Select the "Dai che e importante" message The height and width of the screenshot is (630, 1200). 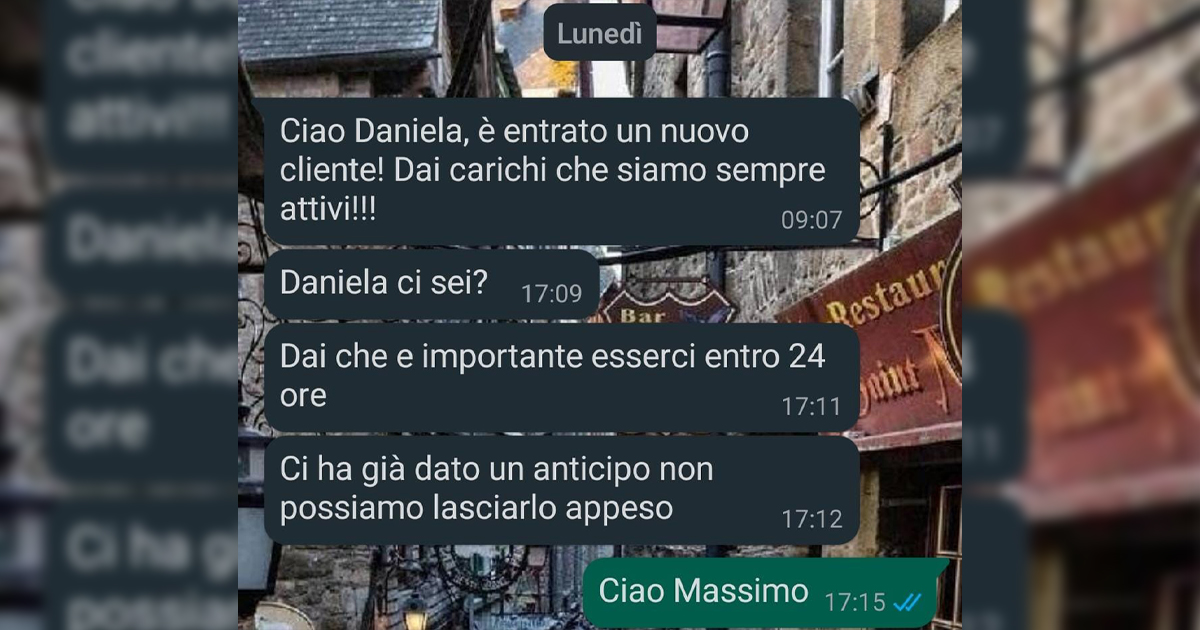[561, 377]
